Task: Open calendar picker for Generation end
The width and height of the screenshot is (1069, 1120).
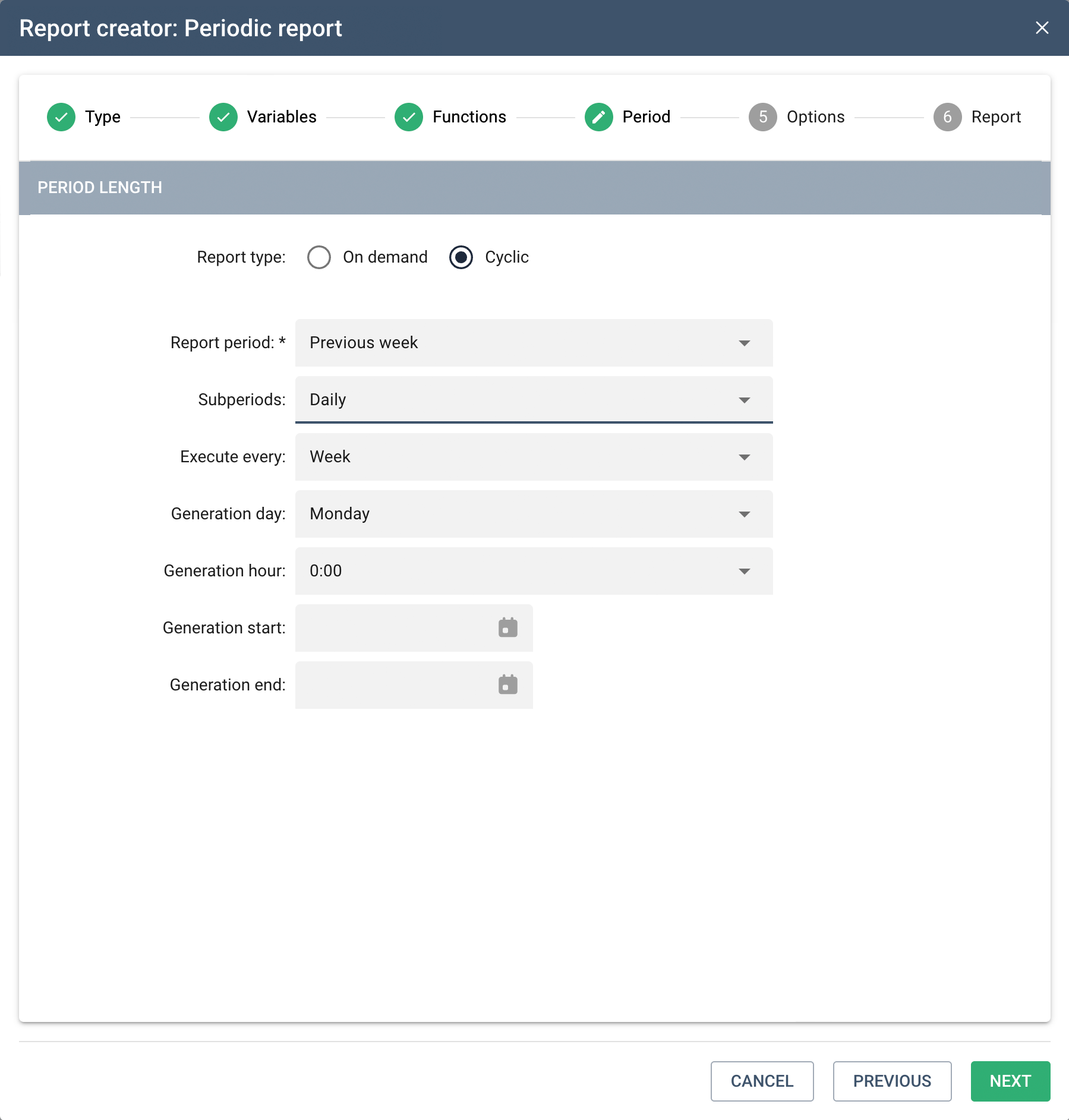Action: (508, 684)
